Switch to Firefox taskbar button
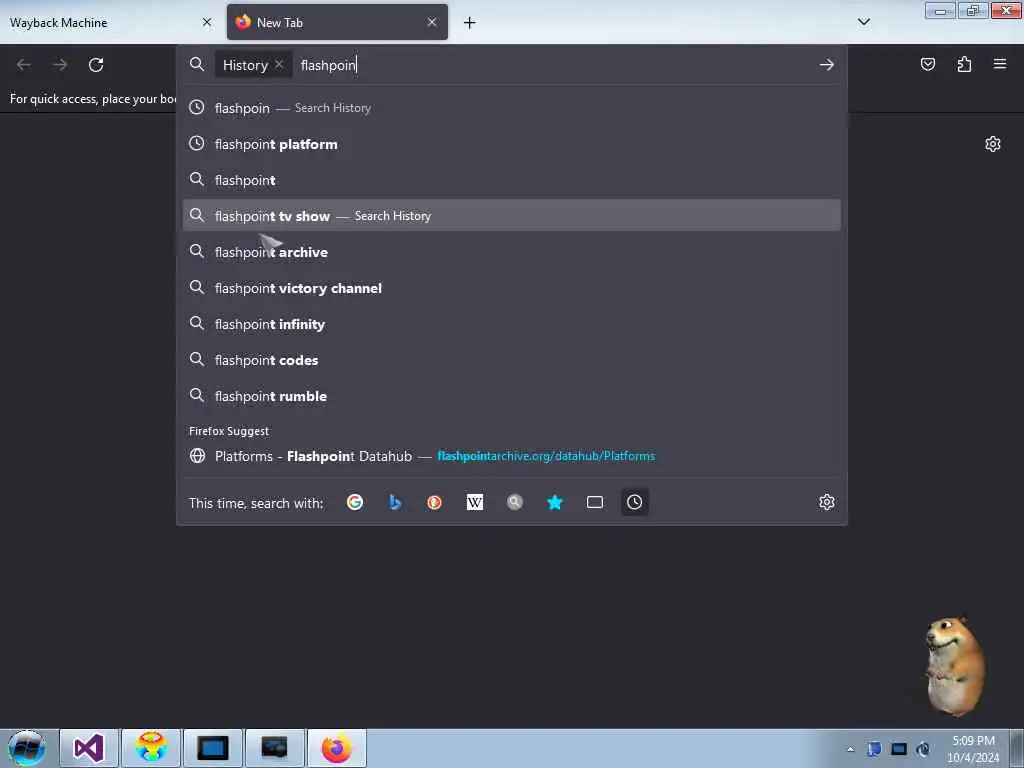 [336, 748]
